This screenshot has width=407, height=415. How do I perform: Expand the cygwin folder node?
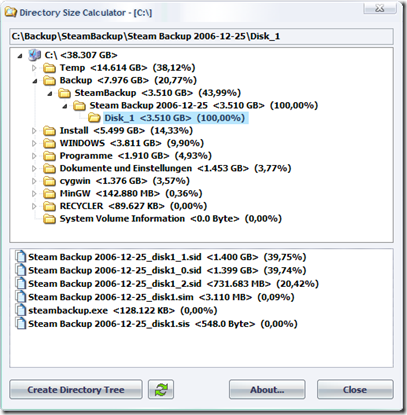click(34, 181)
